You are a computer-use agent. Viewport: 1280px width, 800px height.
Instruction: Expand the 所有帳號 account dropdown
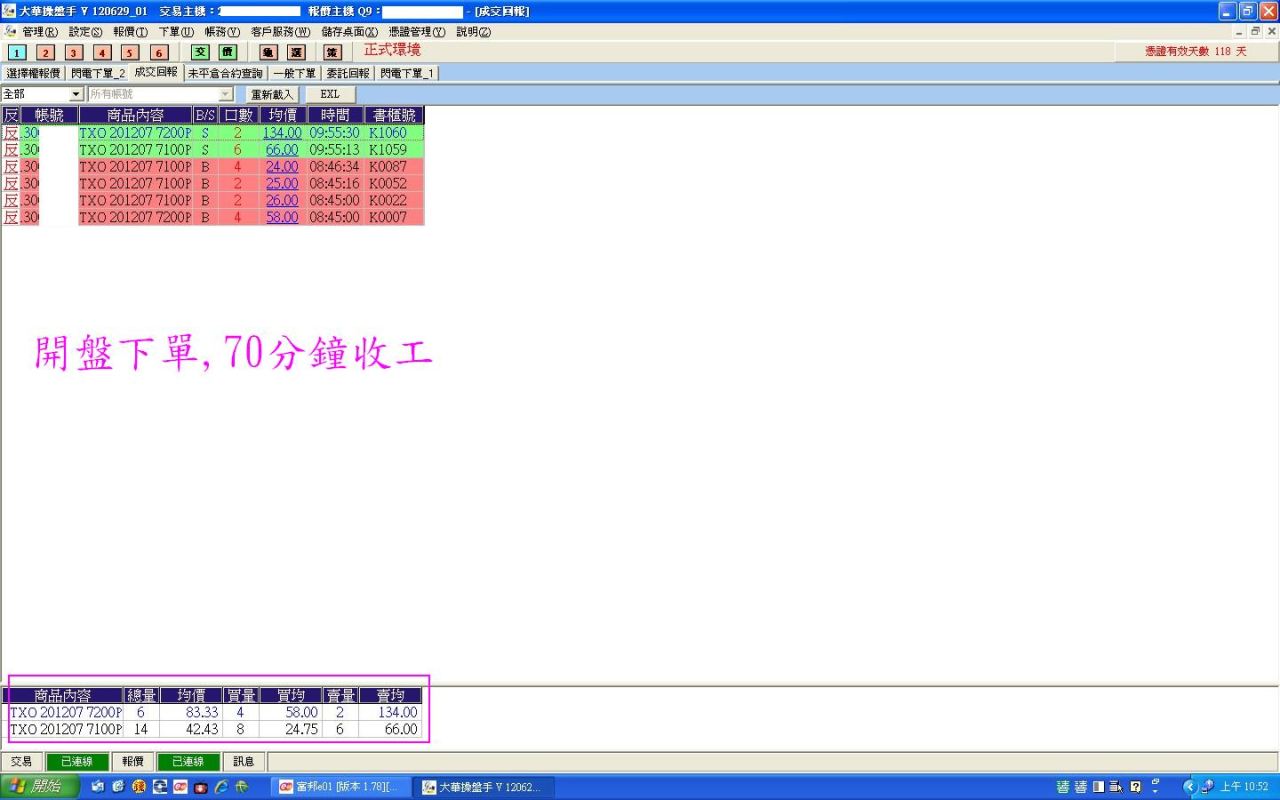coord(226,94)
